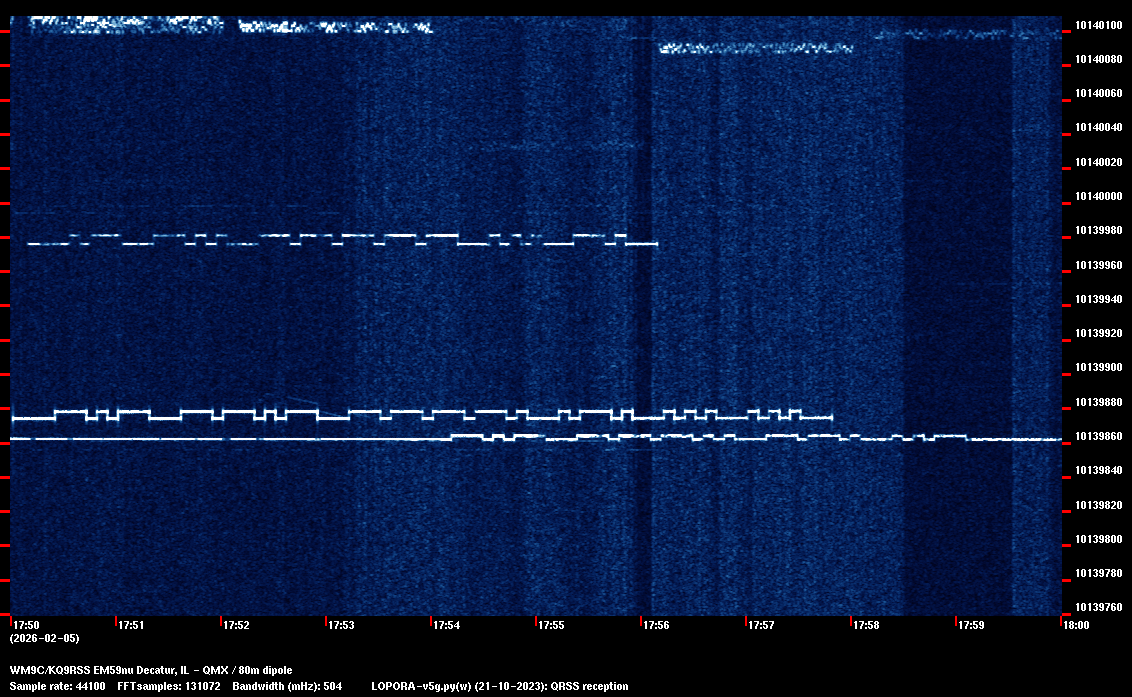This screenshot has width=1132, height=697.
Task: Click the 10139980 frequency label
Action: click(x=1098, y=231)
